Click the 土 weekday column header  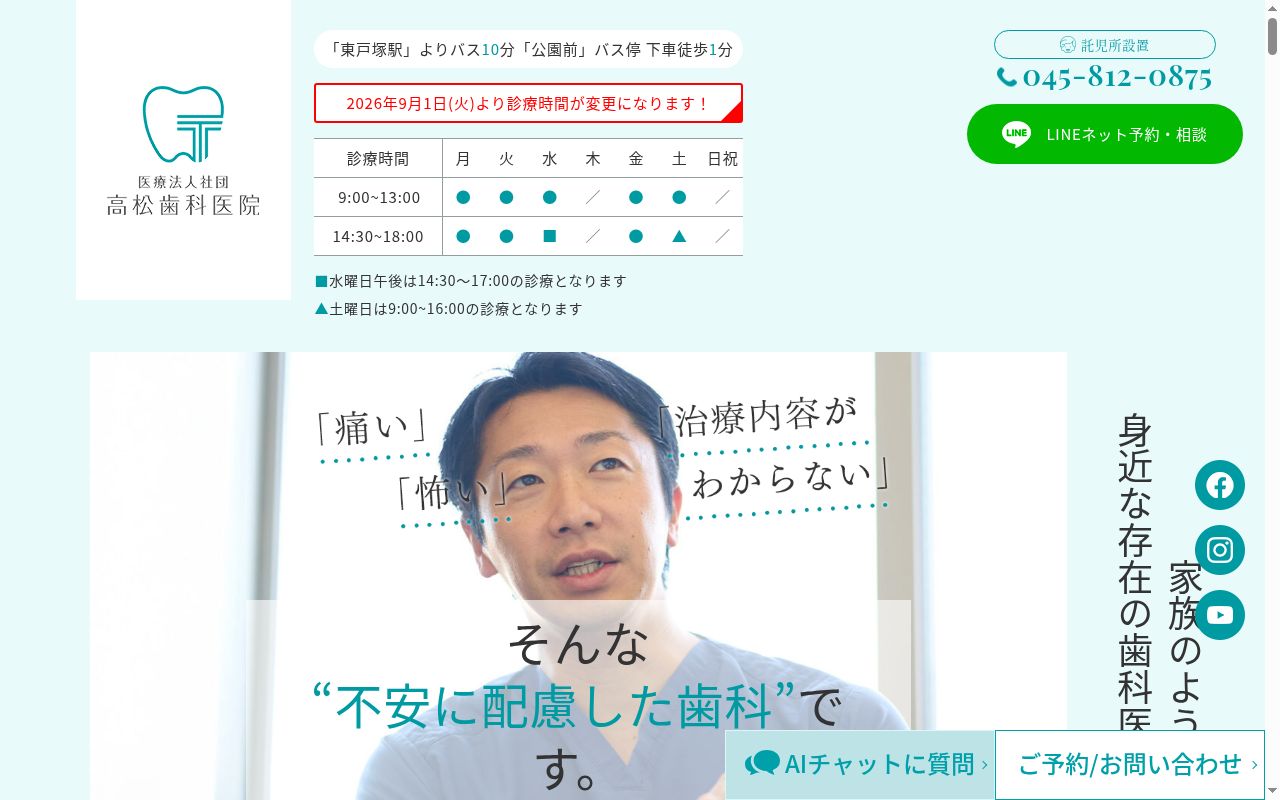[x=679, y=158]
